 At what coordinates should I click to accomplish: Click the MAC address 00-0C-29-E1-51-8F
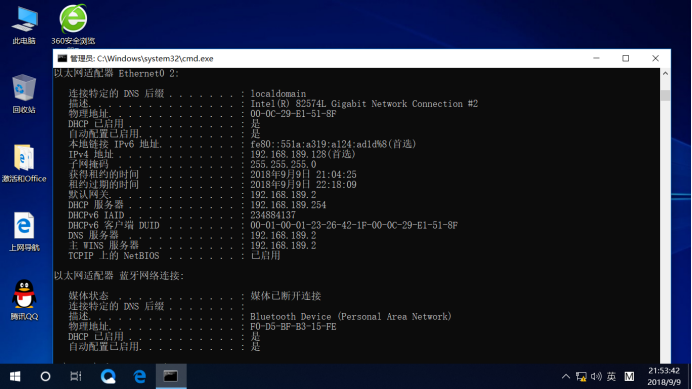293,114
